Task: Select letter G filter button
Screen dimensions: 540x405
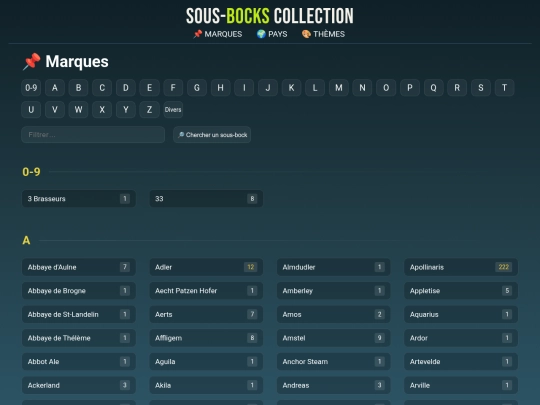Action: tap(197, 88)
